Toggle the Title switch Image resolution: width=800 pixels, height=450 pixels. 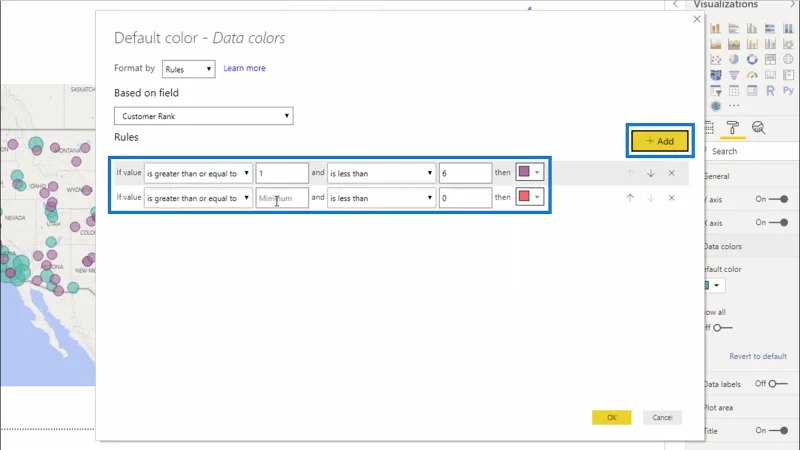(x=779, y=431)
